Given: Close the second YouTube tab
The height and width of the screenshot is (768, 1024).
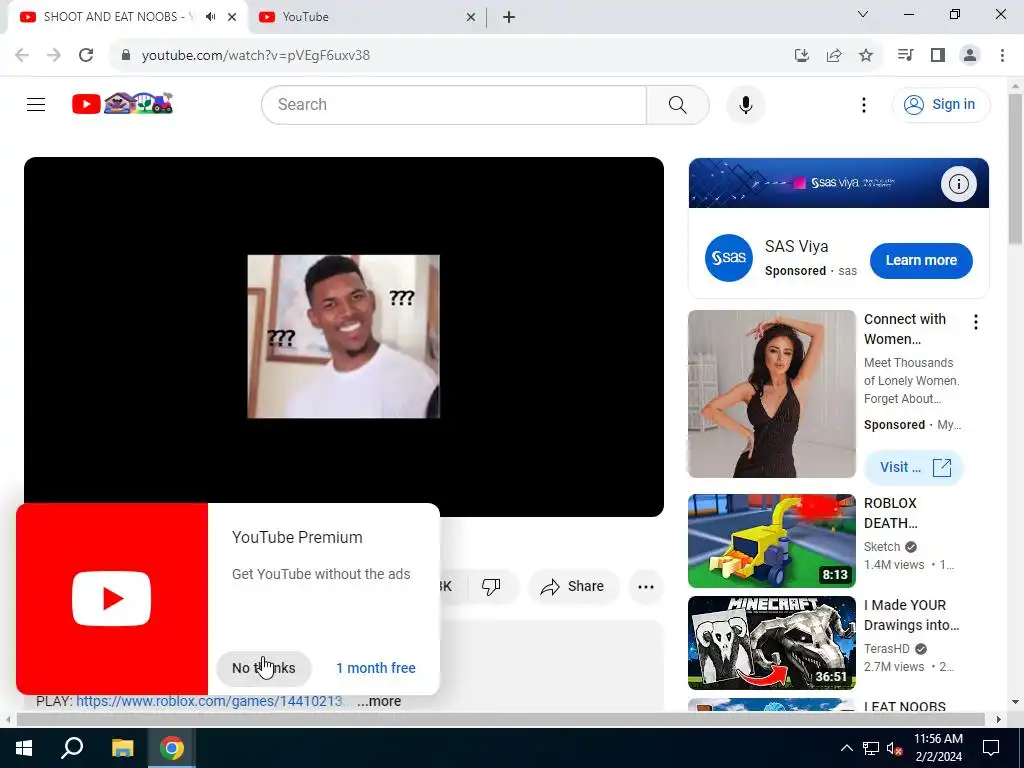Looking at the screenshot, I should coord(471,17).
